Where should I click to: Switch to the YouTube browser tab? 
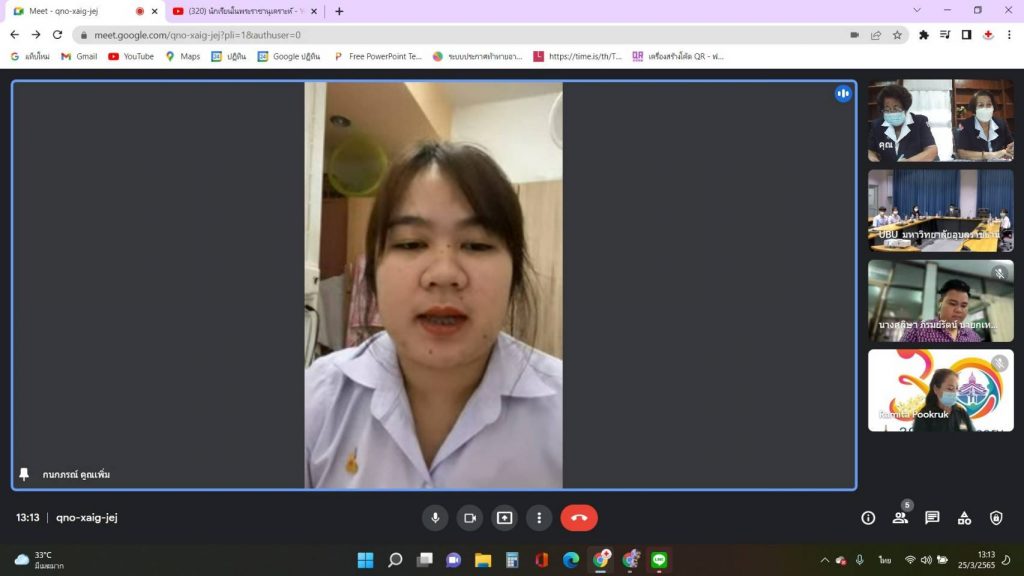point(245,11)
